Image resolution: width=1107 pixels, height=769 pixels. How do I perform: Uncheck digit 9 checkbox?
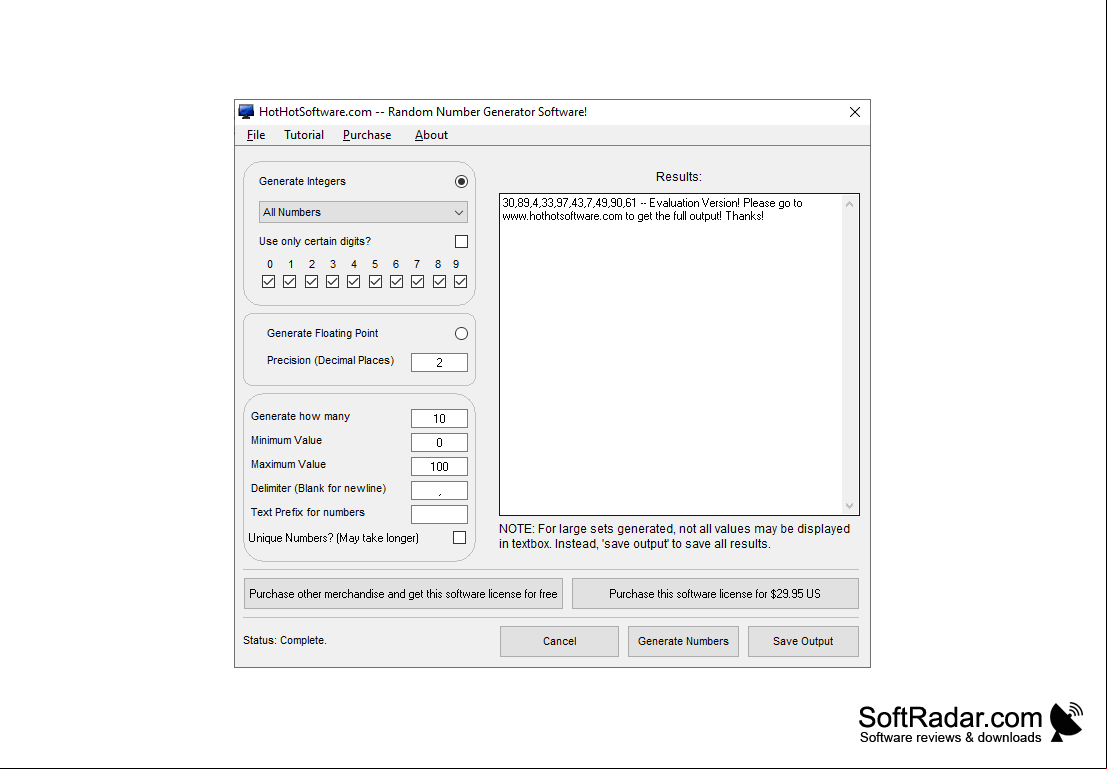[x=460, y=282]
